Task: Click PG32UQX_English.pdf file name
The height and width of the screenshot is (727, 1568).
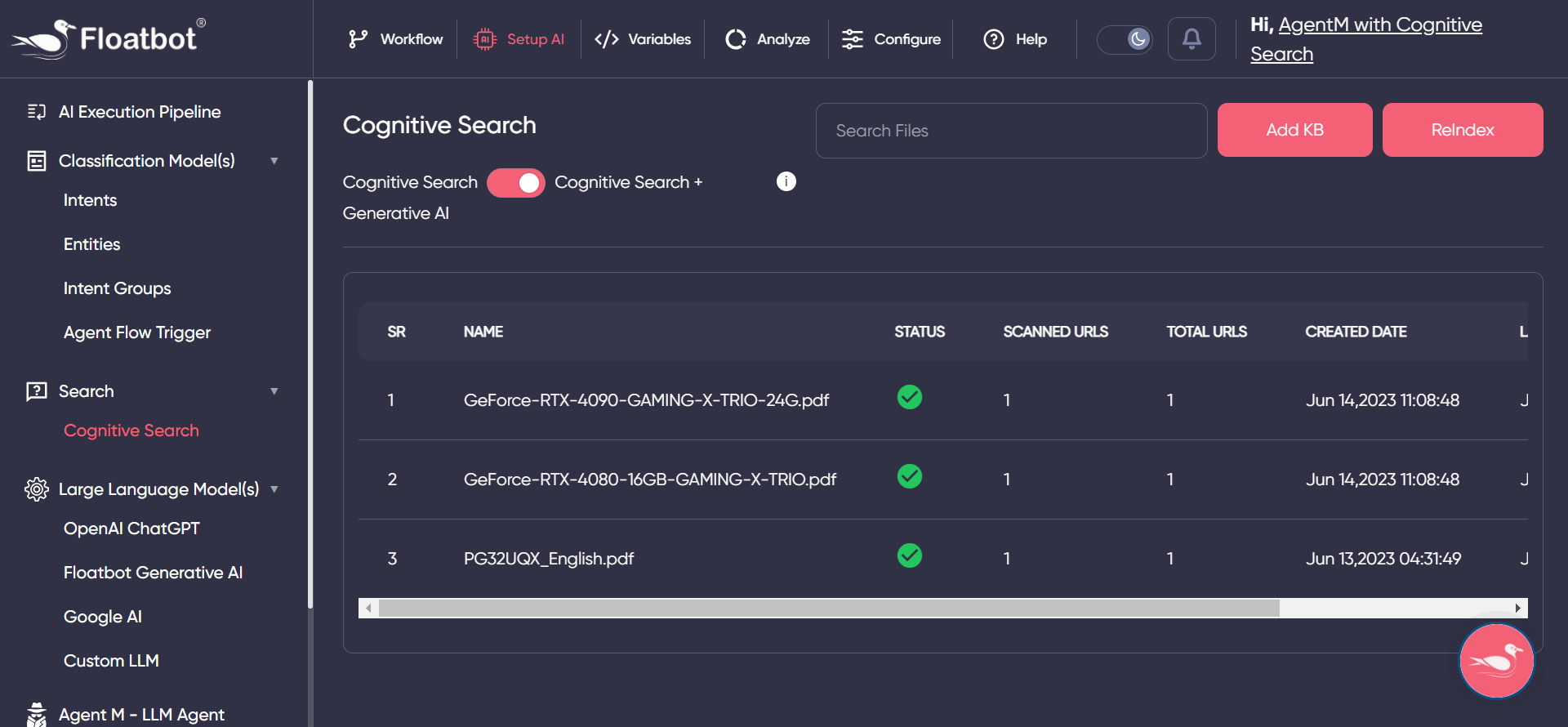Action: tap(549, 559)
